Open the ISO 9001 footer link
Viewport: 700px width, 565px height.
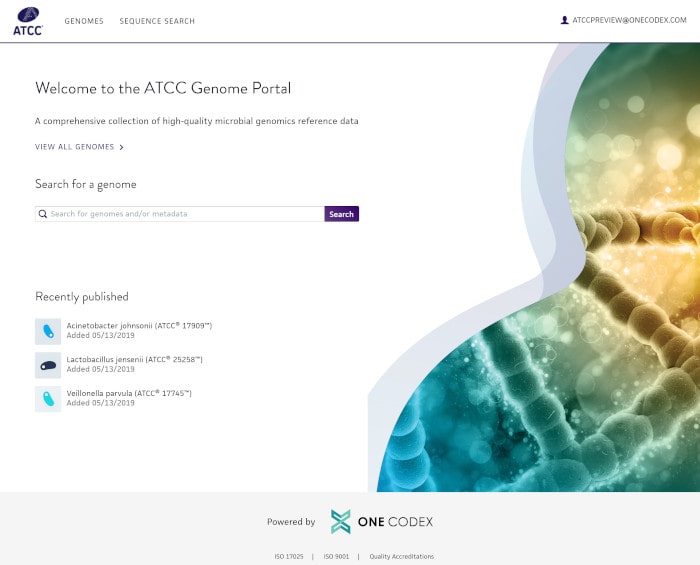click(334, 556)
